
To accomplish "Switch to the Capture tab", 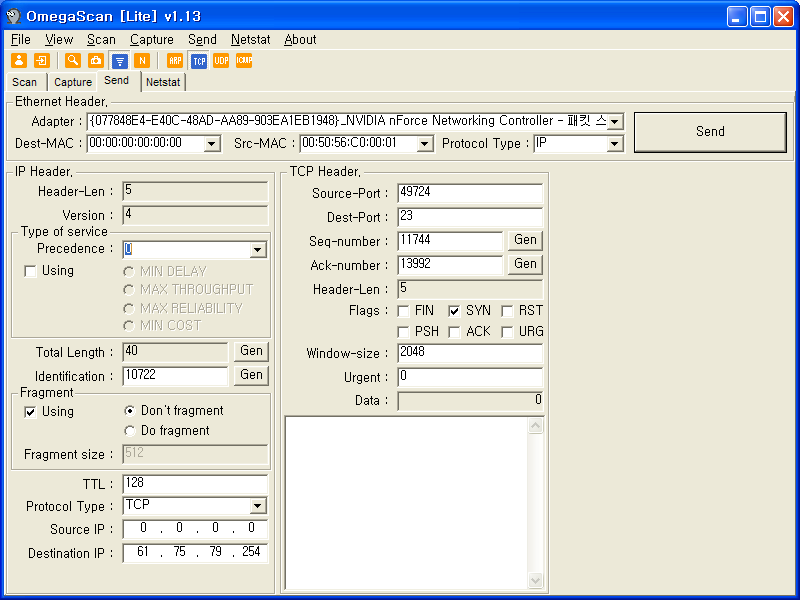I will (73, 82).
